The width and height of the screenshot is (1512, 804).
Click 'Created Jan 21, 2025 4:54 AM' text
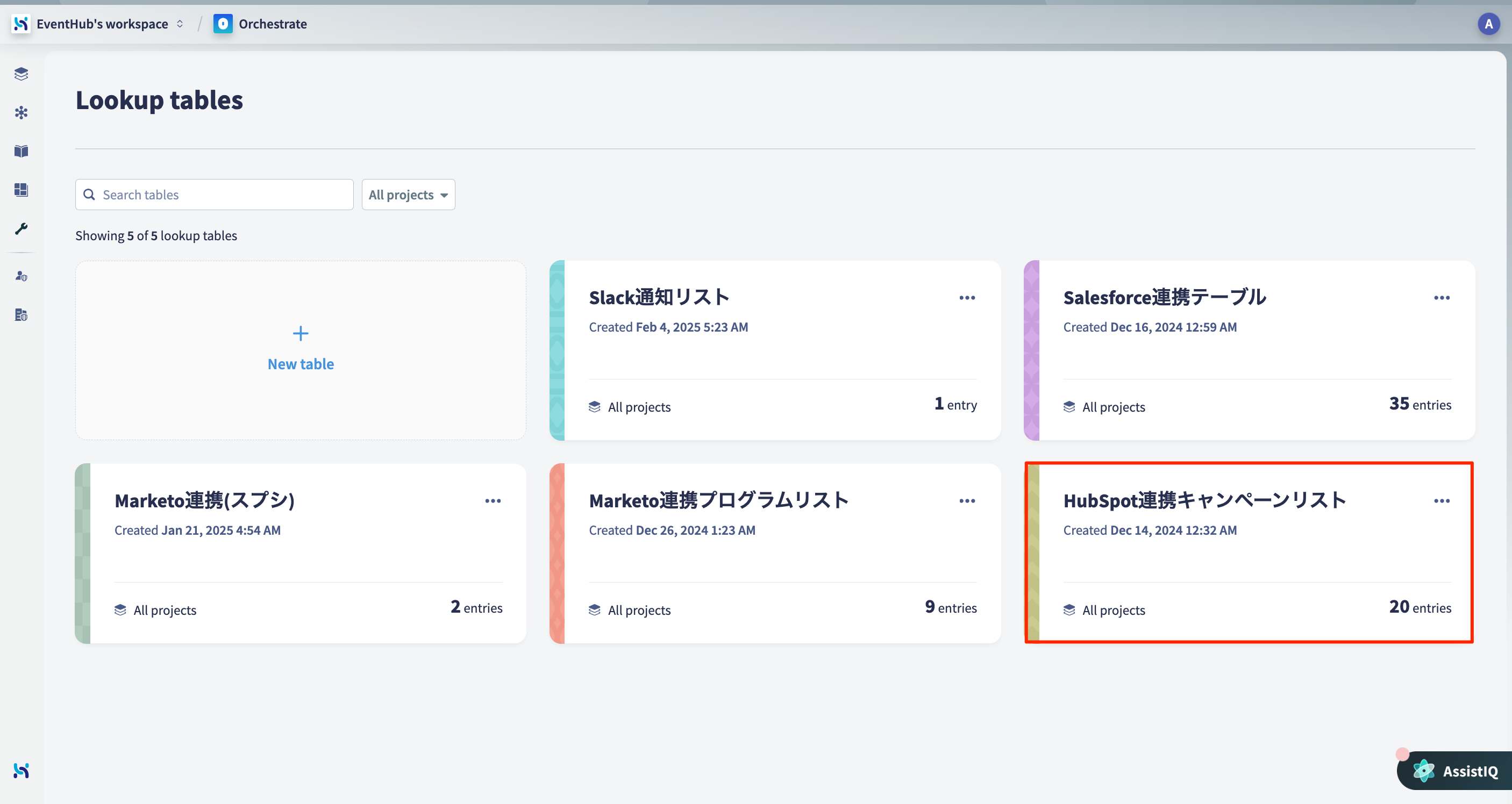[198, 530]
